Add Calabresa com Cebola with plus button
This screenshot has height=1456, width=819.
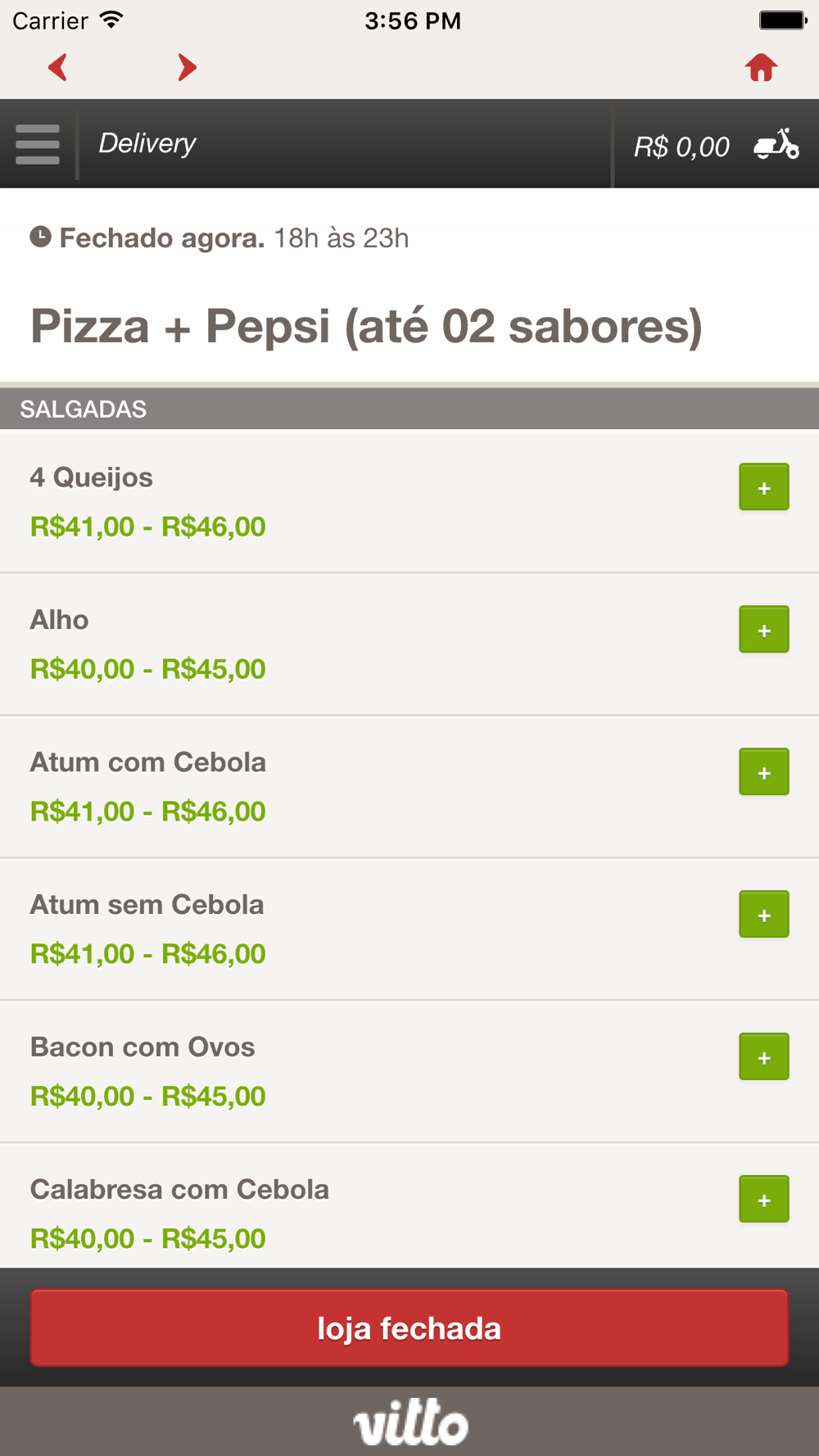(x=763, y=1200)
